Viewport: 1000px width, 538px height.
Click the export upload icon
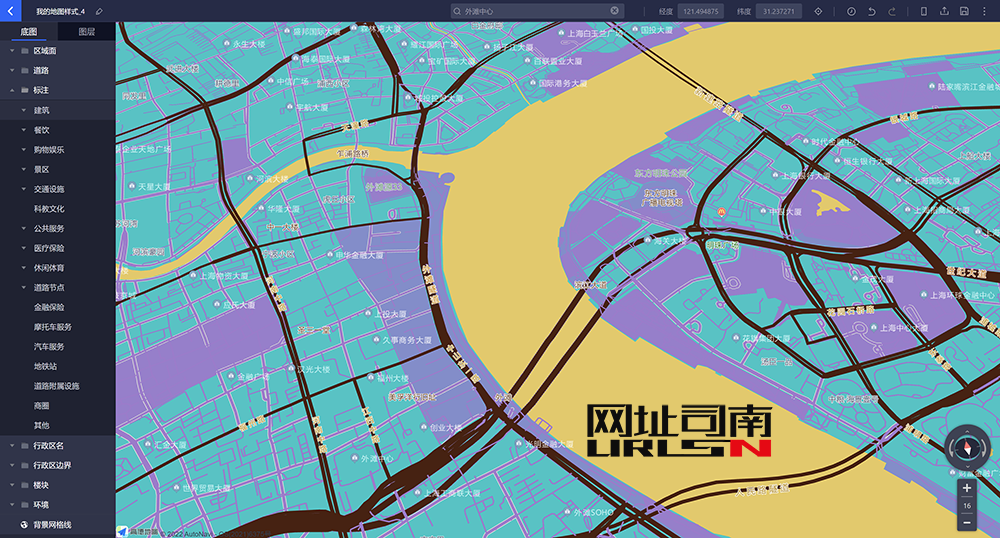[x=944, y=11]
